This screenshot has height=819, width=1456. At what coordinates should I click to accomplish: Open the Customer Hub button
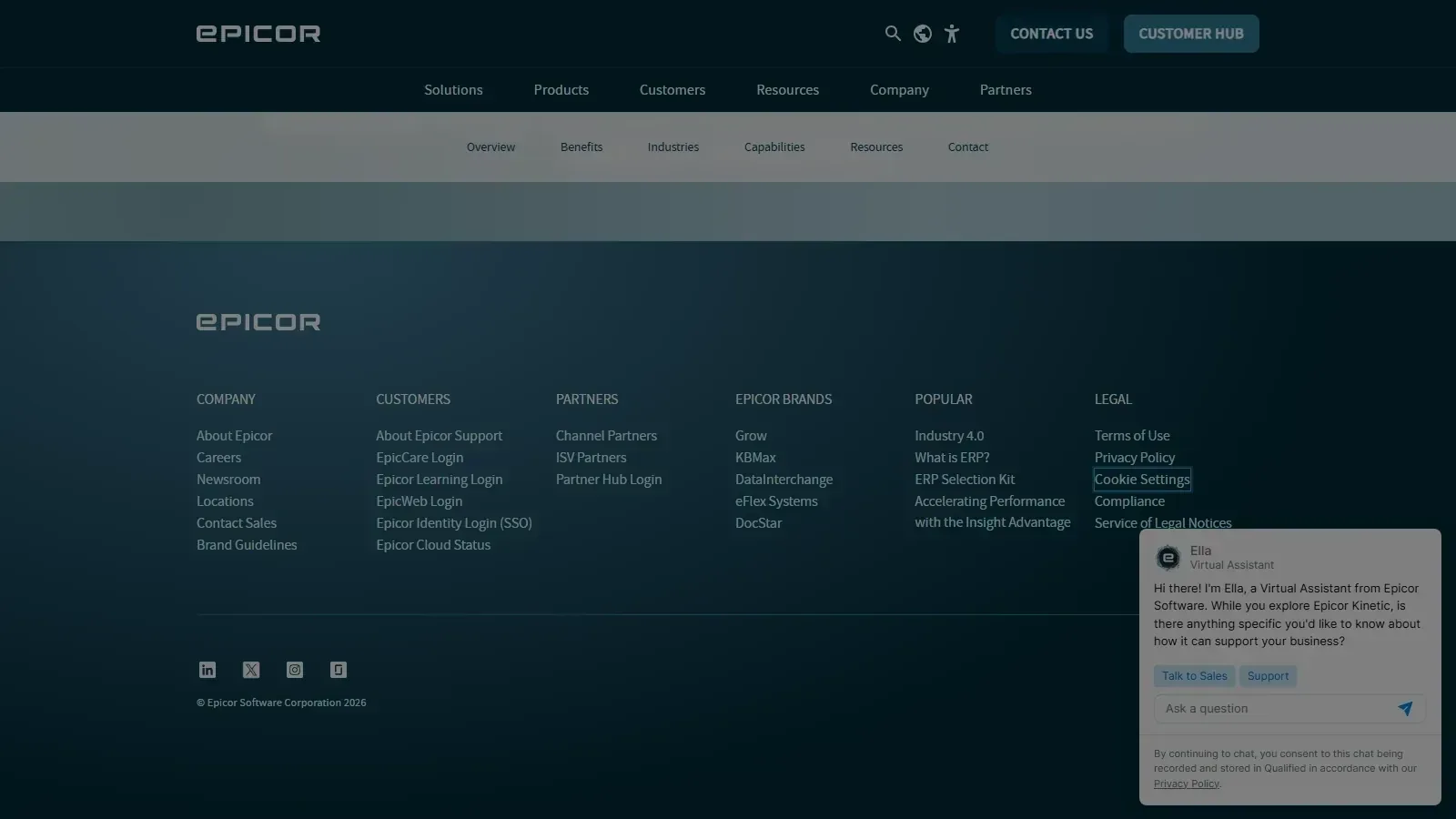(x=1191, y=34)
